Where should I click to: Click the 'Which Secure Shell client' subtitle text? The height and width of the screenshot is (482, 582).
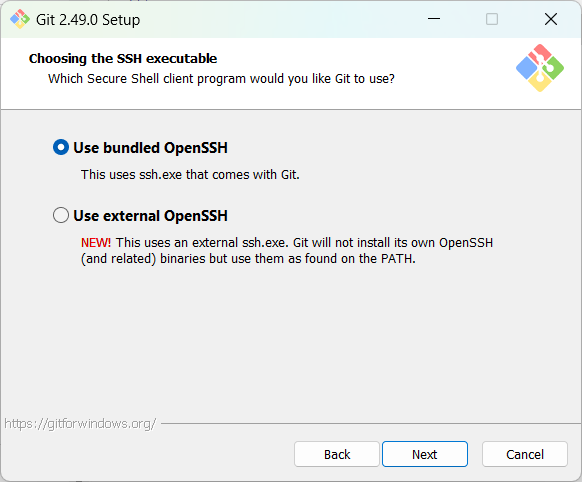221,79
